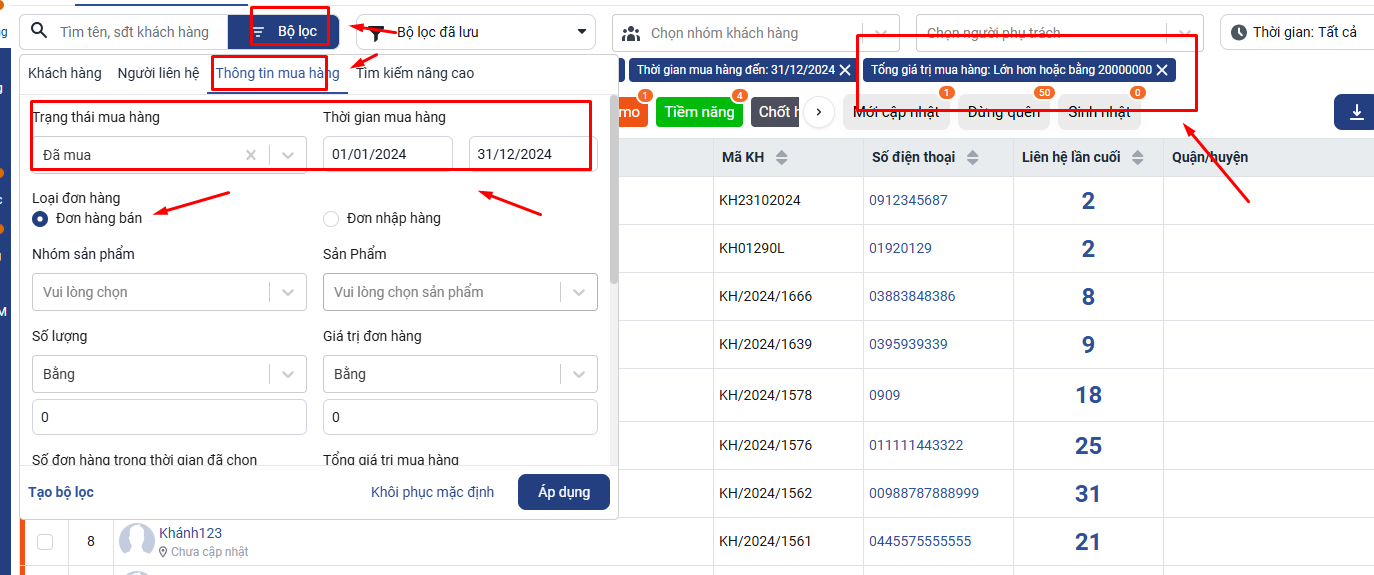Sort by Mã KH column
This screenshot has width=1374, height=575.
pos(782,158)
